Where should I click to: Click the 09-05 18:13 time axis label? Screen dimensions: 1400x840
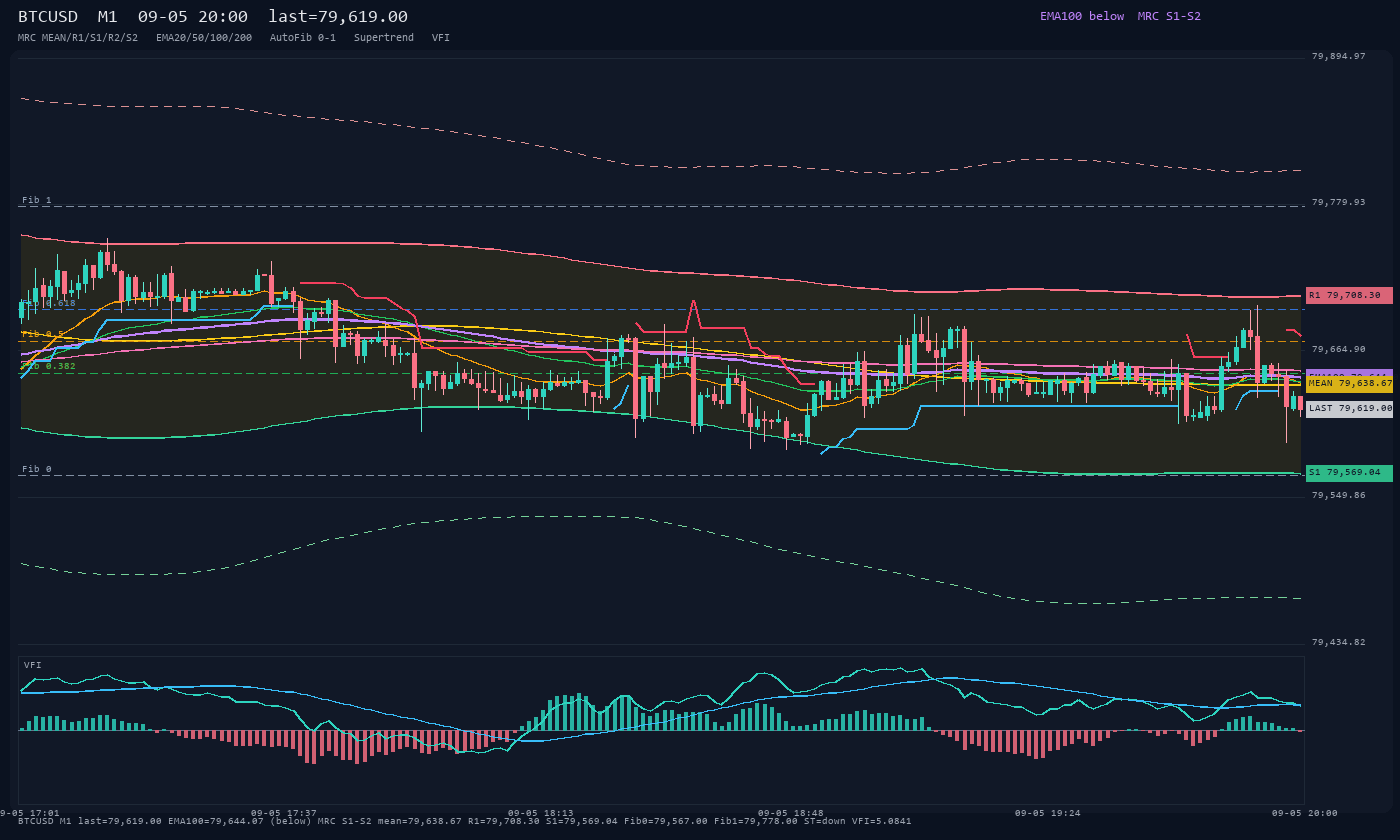point(541,813)
